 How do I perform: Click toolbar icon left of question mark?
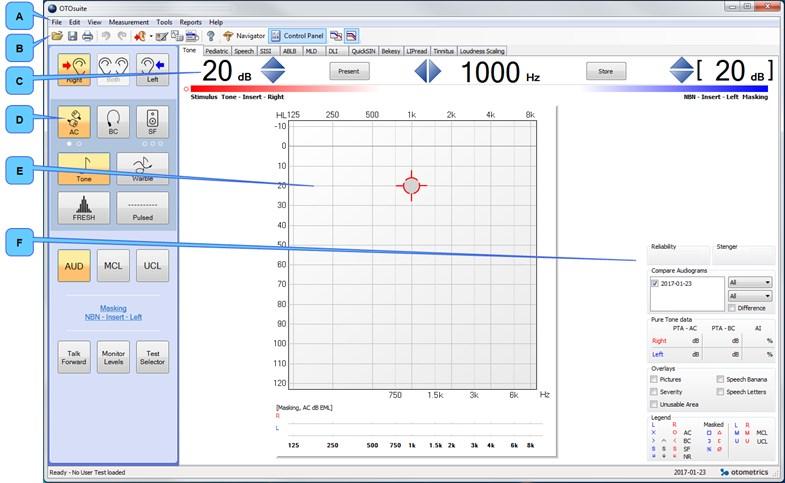192,36
